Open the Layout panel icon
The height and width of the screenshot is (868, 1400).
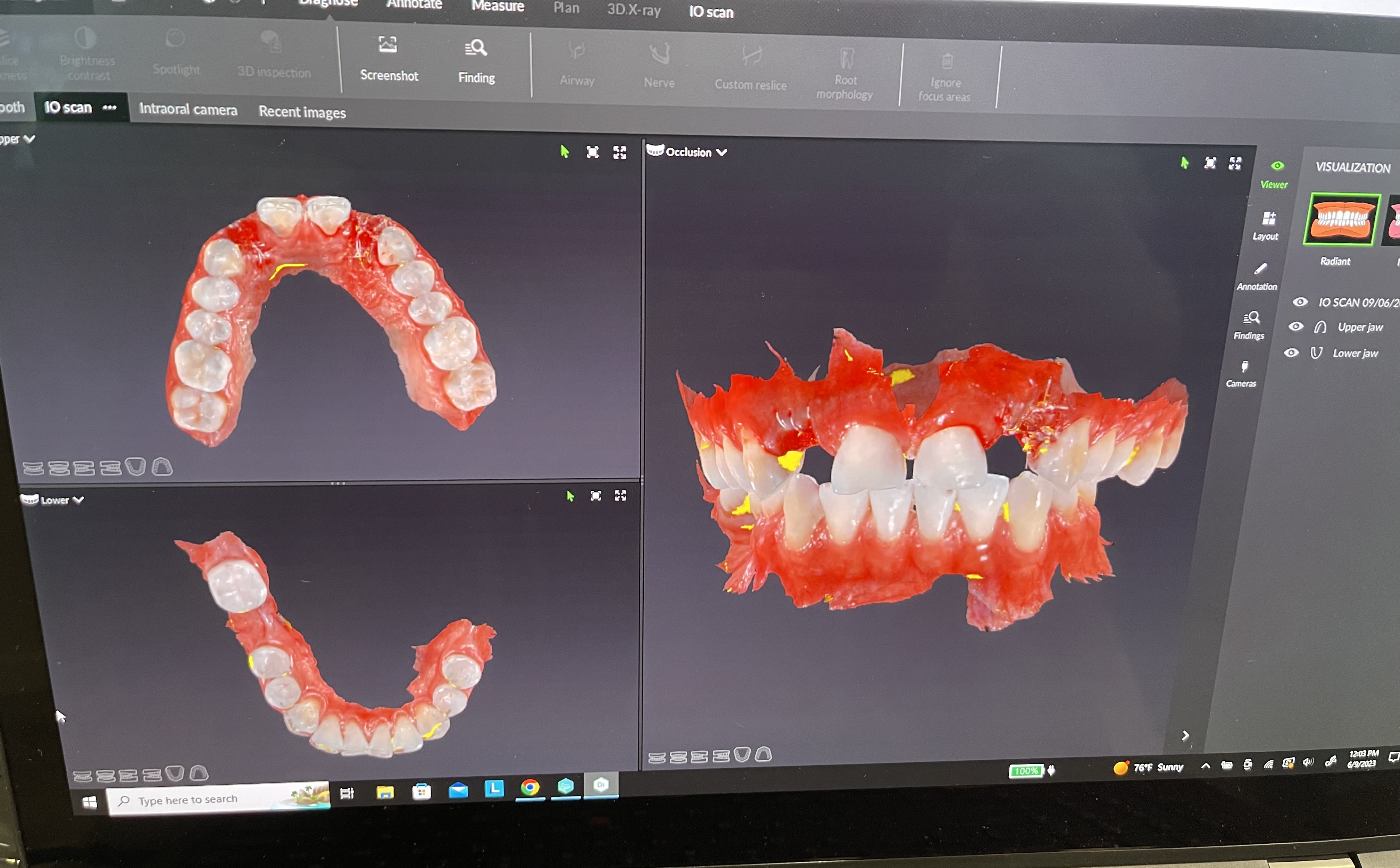(1269, 218)
